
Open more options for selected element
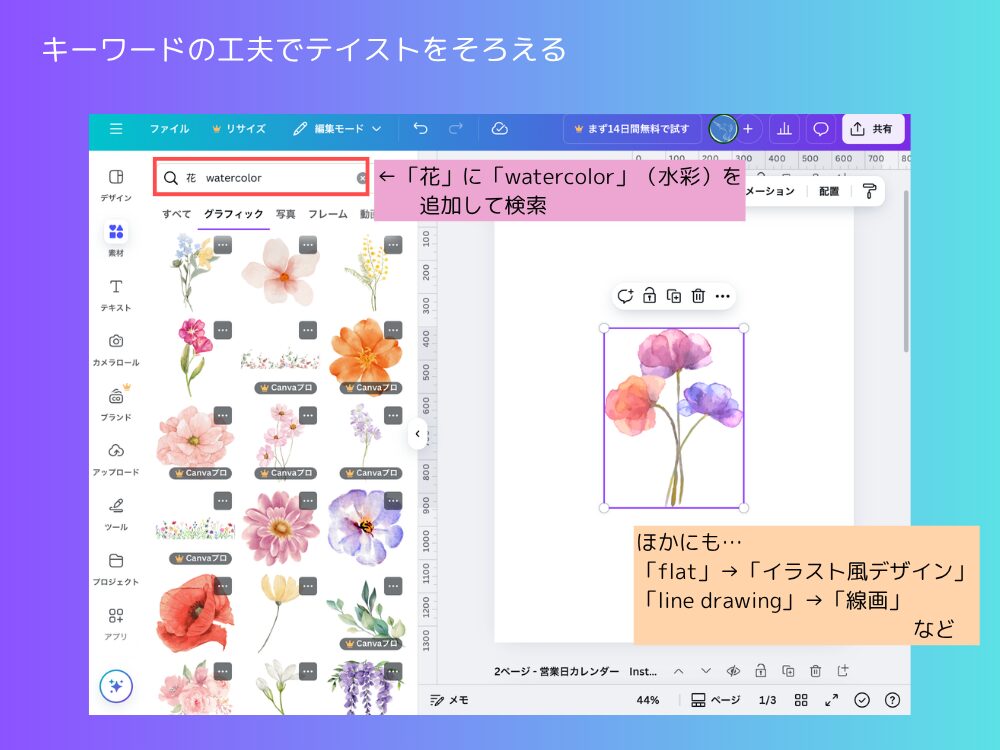pos(723,296)
